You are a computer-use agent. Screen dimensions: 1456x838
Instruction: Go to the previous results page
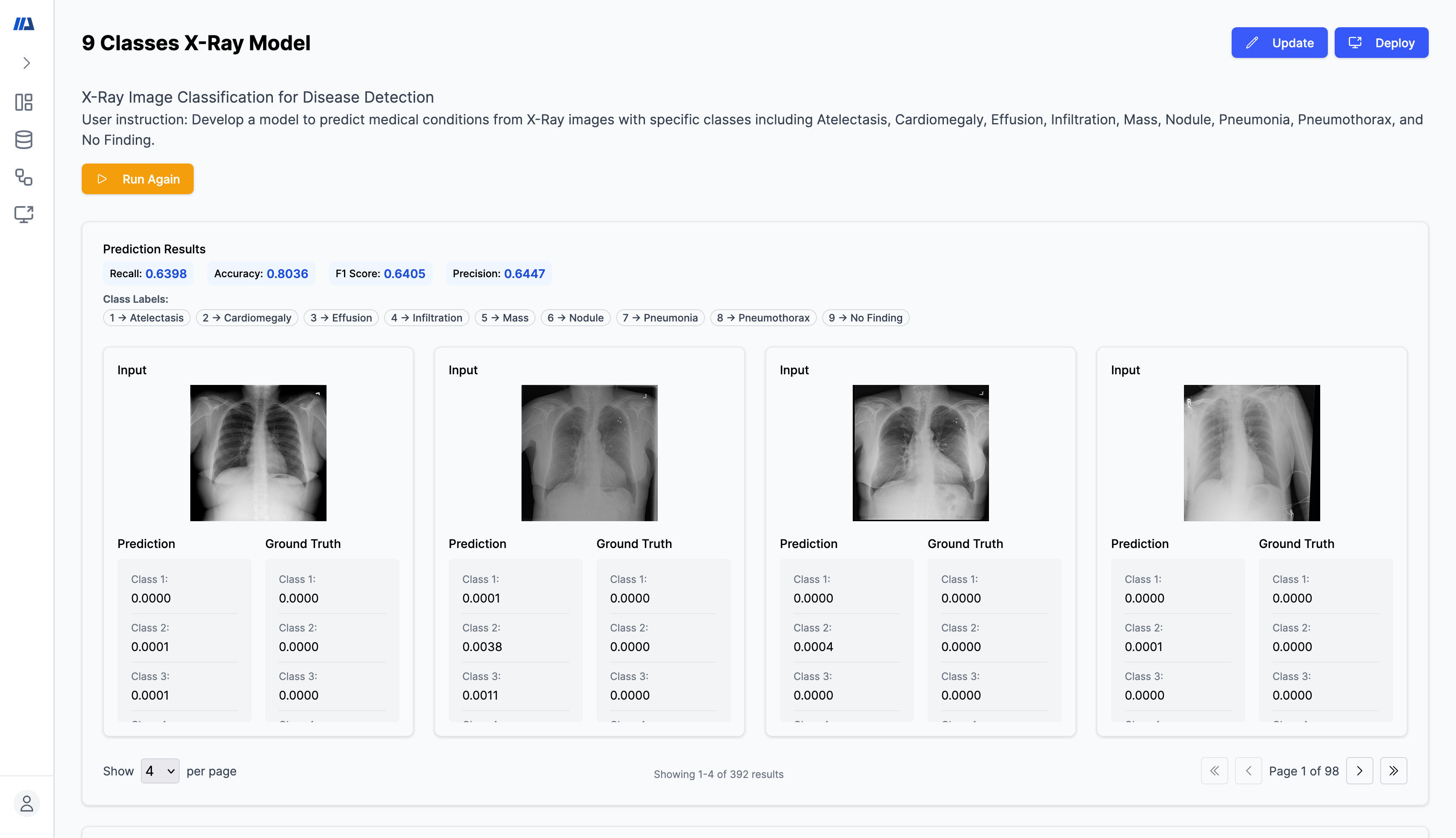(1248, 771)
